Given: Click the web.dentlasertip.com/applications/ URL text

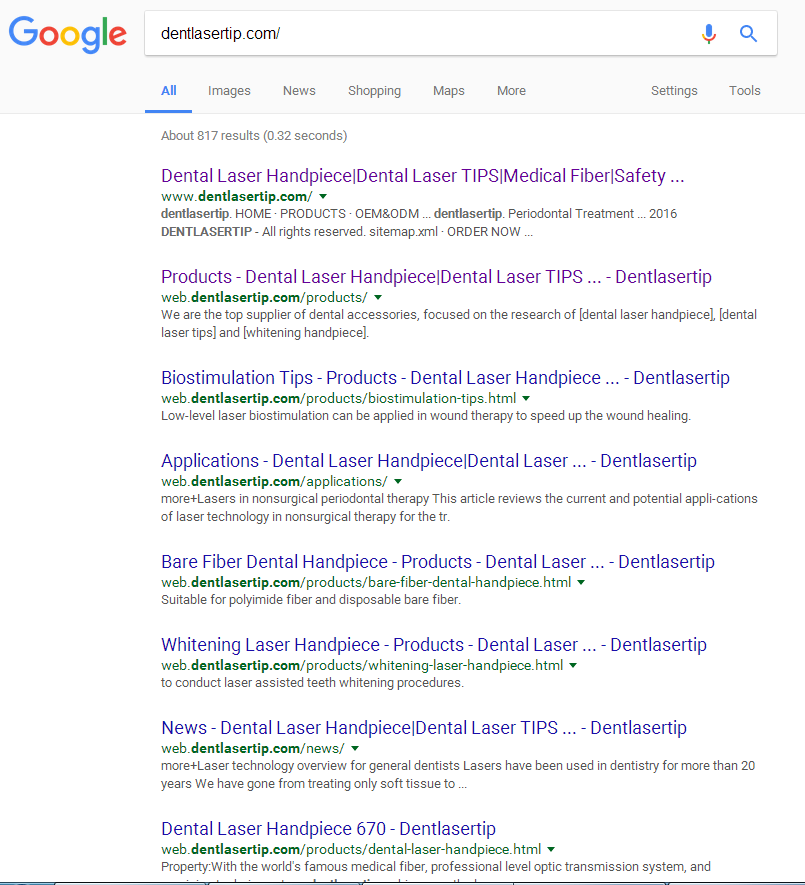Looking at the screenshot, I should 274,481.
